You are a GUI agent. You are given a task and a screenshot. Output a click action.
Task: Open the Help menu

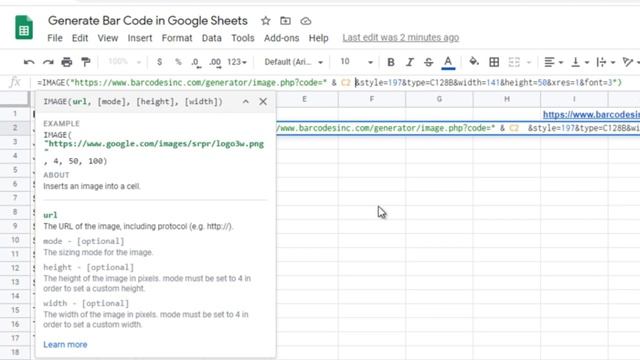coord(318,38)
